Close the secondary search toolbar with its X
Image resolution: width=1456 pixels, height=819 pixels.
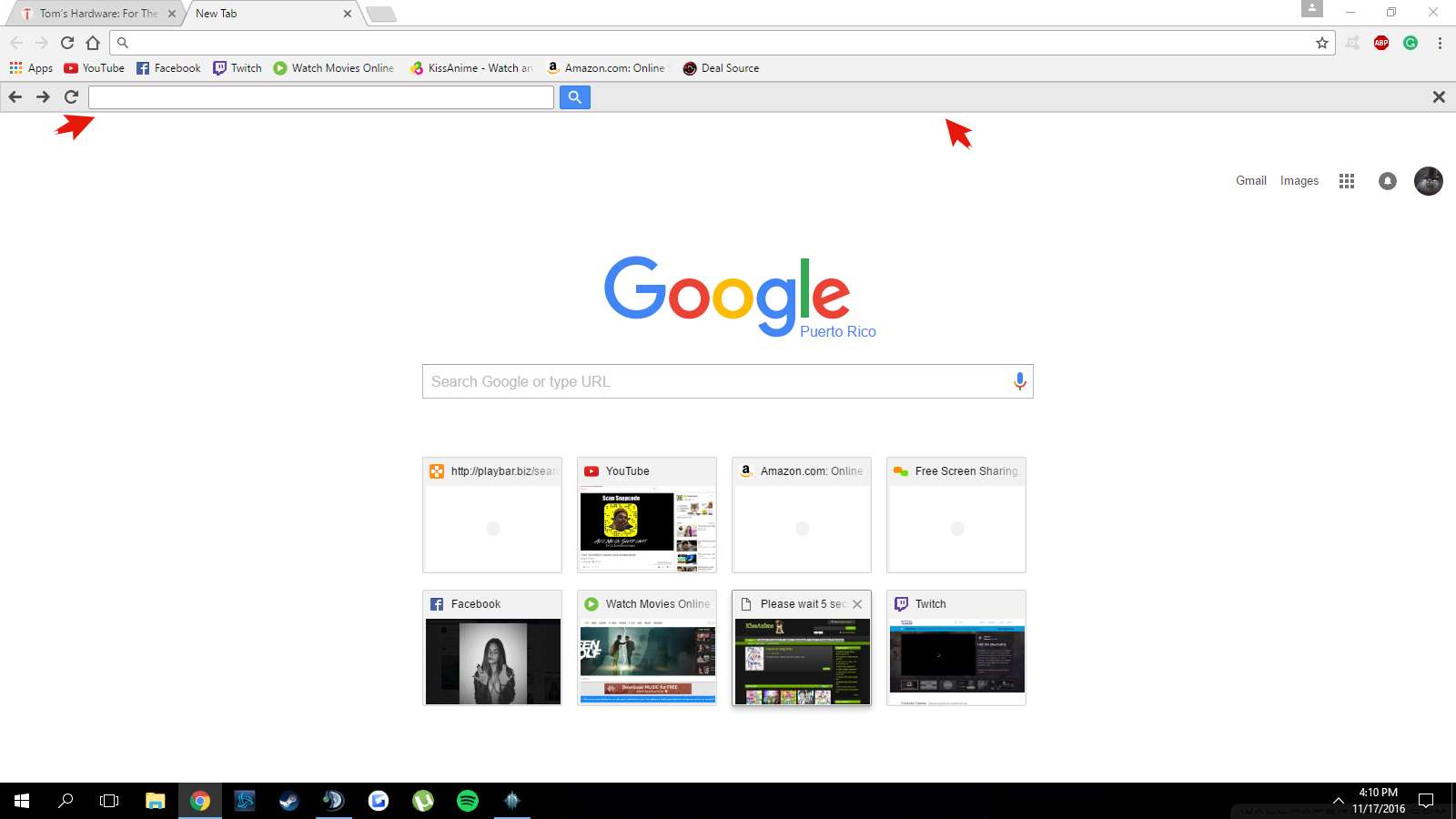1439,96
